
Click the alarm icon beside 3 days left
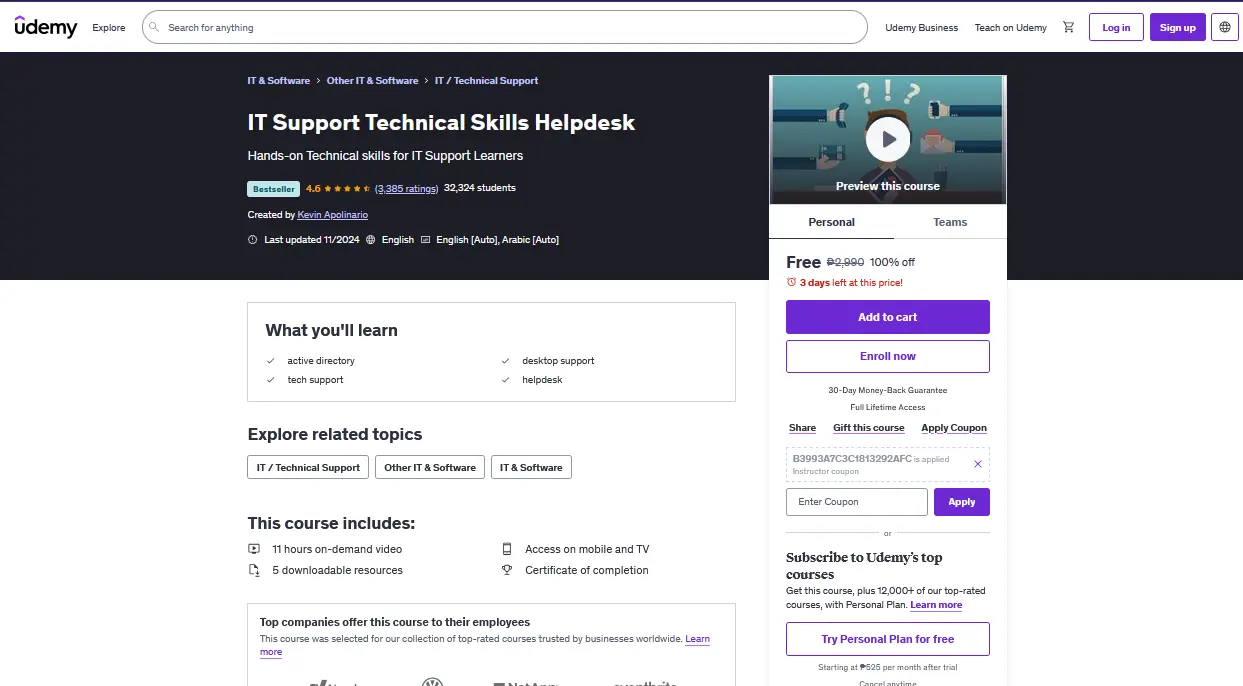tap(791, 282)
